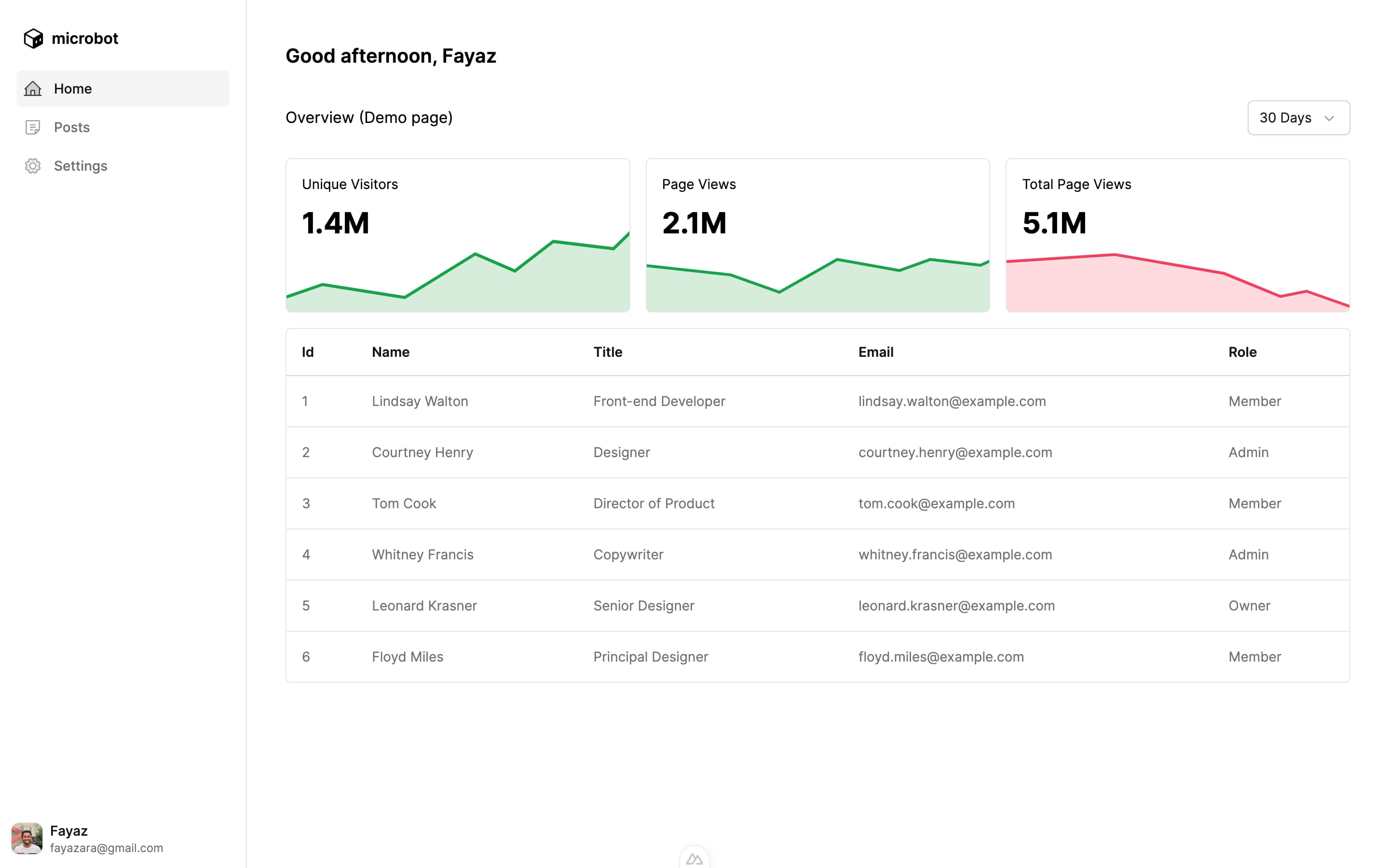Select the Home sidebar item
The height and width of the screenshot is (868, 1389).
point(73,88)
